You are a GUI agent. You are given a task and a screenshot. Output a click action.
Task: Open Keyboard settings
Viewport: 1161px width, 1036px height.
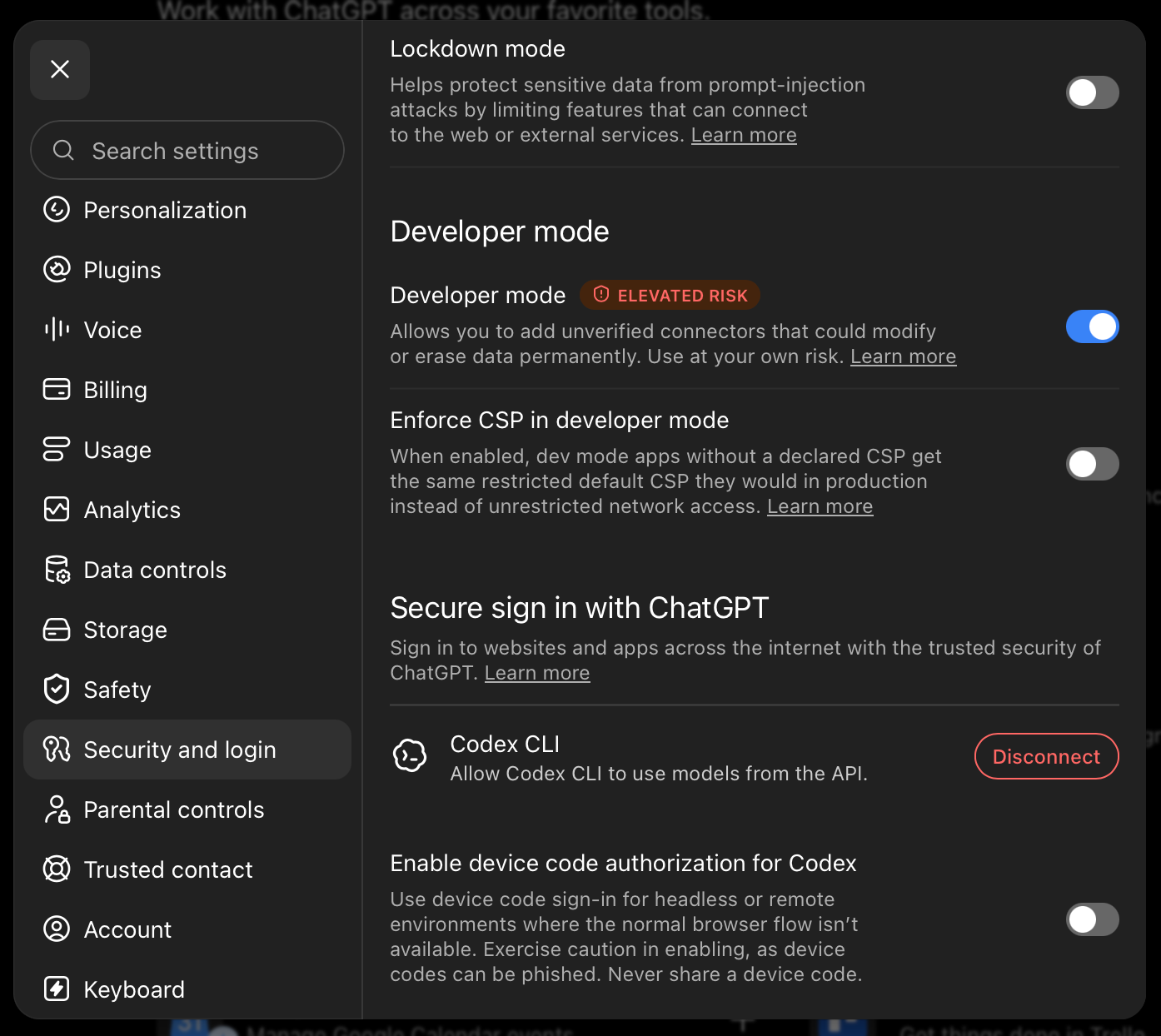tap(187, 989)
